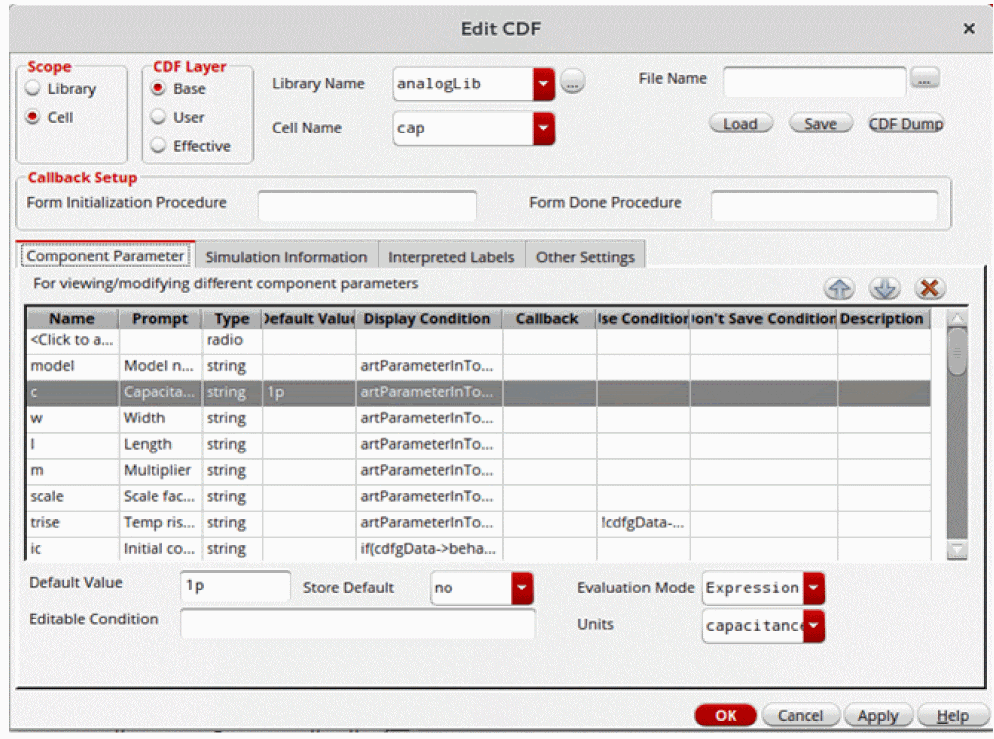Image resolution: width=994 pixels, height=739 pixels.
Task: Click the Apply button
Action: coord(877,716)
